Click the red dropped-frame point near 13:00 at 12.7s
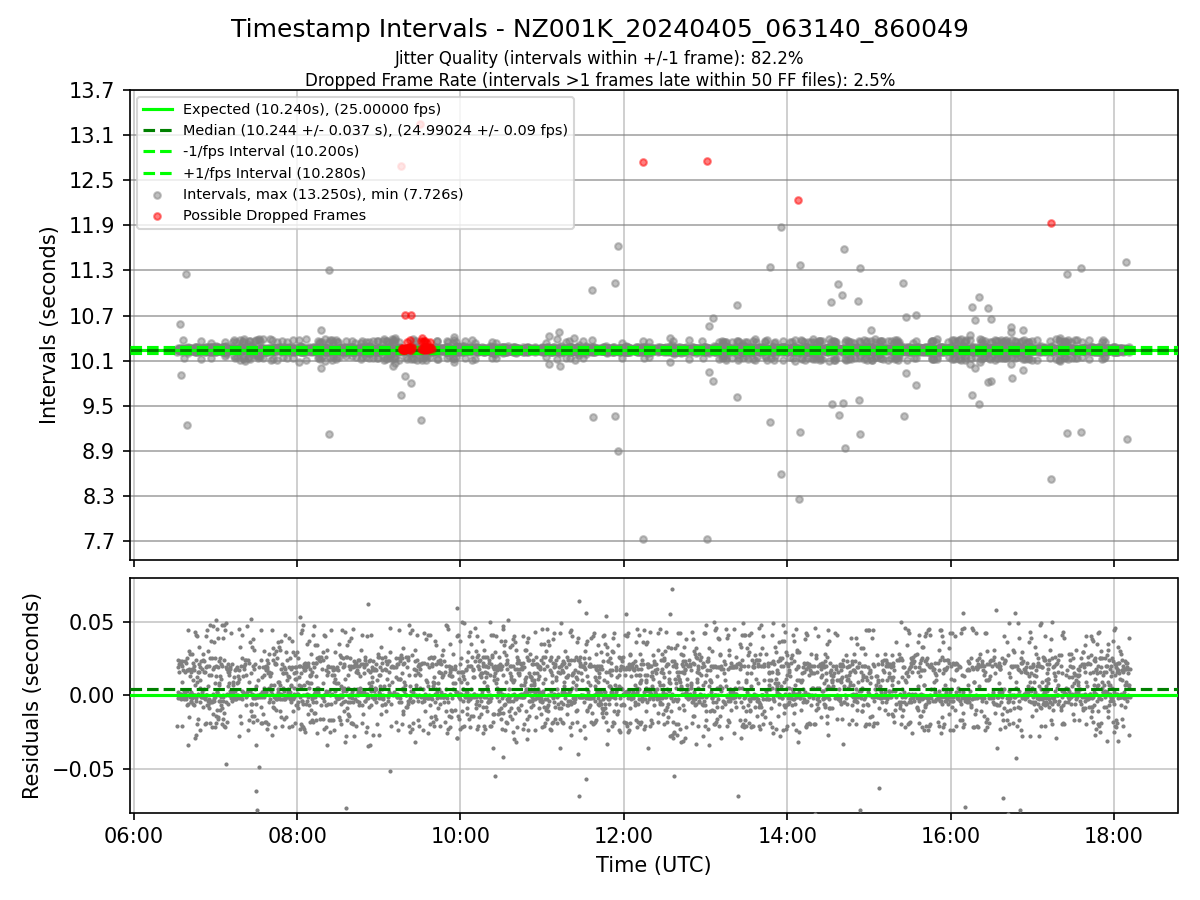1200x900 pixels. 707,161
